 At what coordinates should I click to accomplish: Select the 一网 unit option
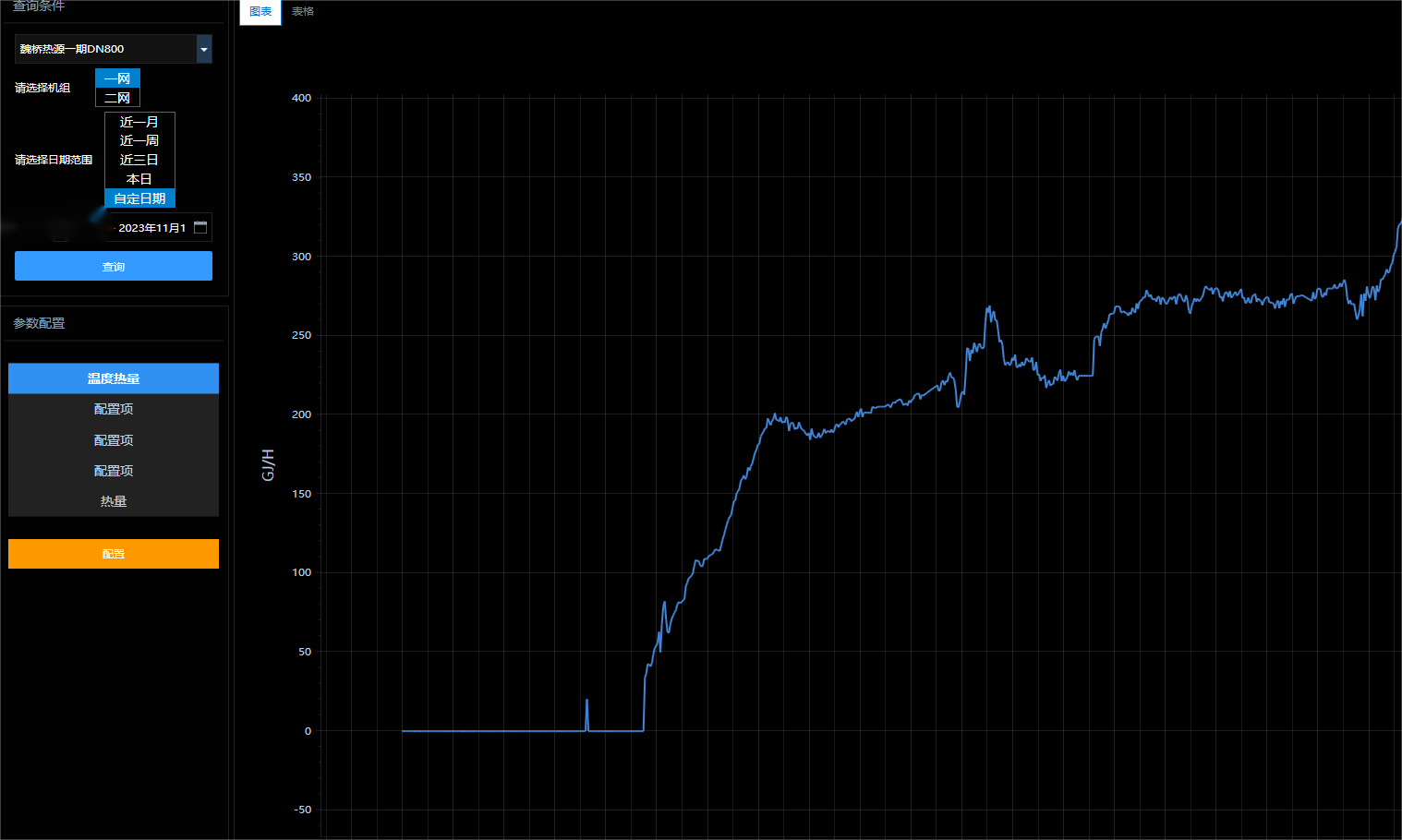pos(117,78)
